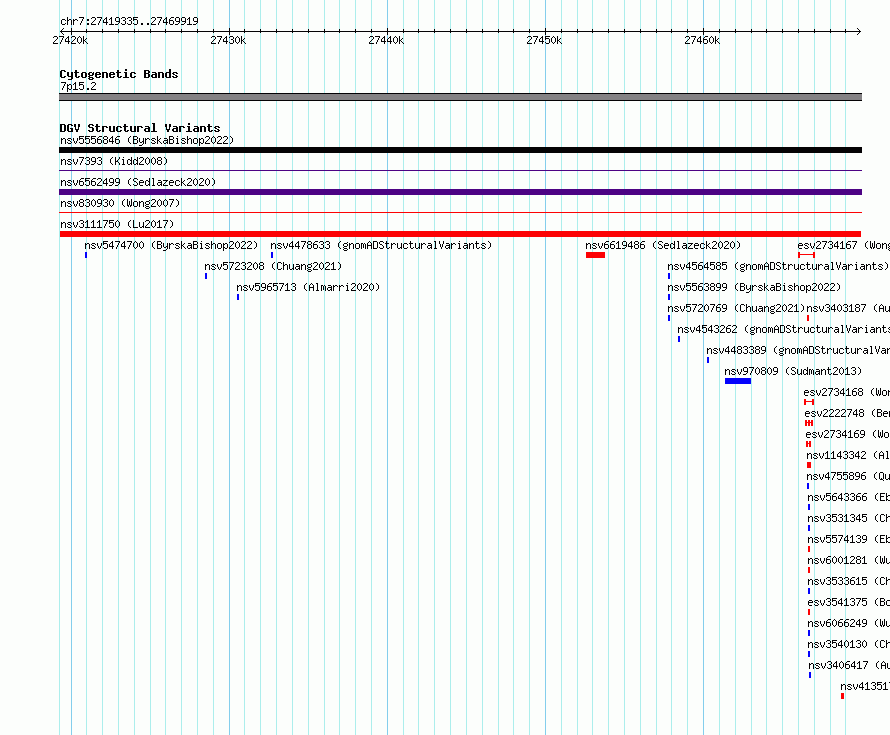Click the red marker below the bottom-most nsv413… label
Viewport: 890px width, 735px height.
(842, 696)
